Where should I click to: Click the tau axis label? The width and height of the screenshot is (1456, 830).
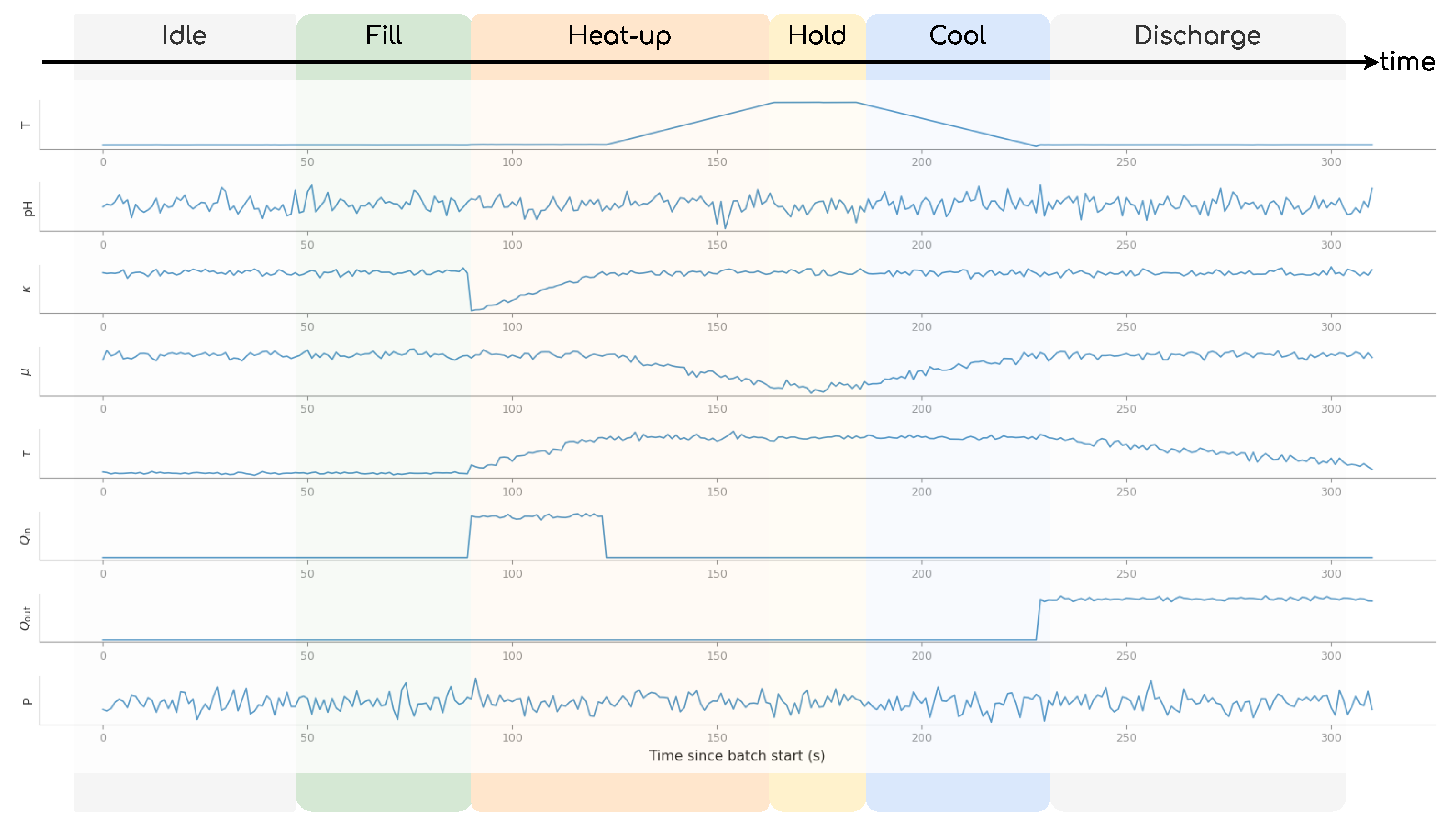(x=26, y=454)
